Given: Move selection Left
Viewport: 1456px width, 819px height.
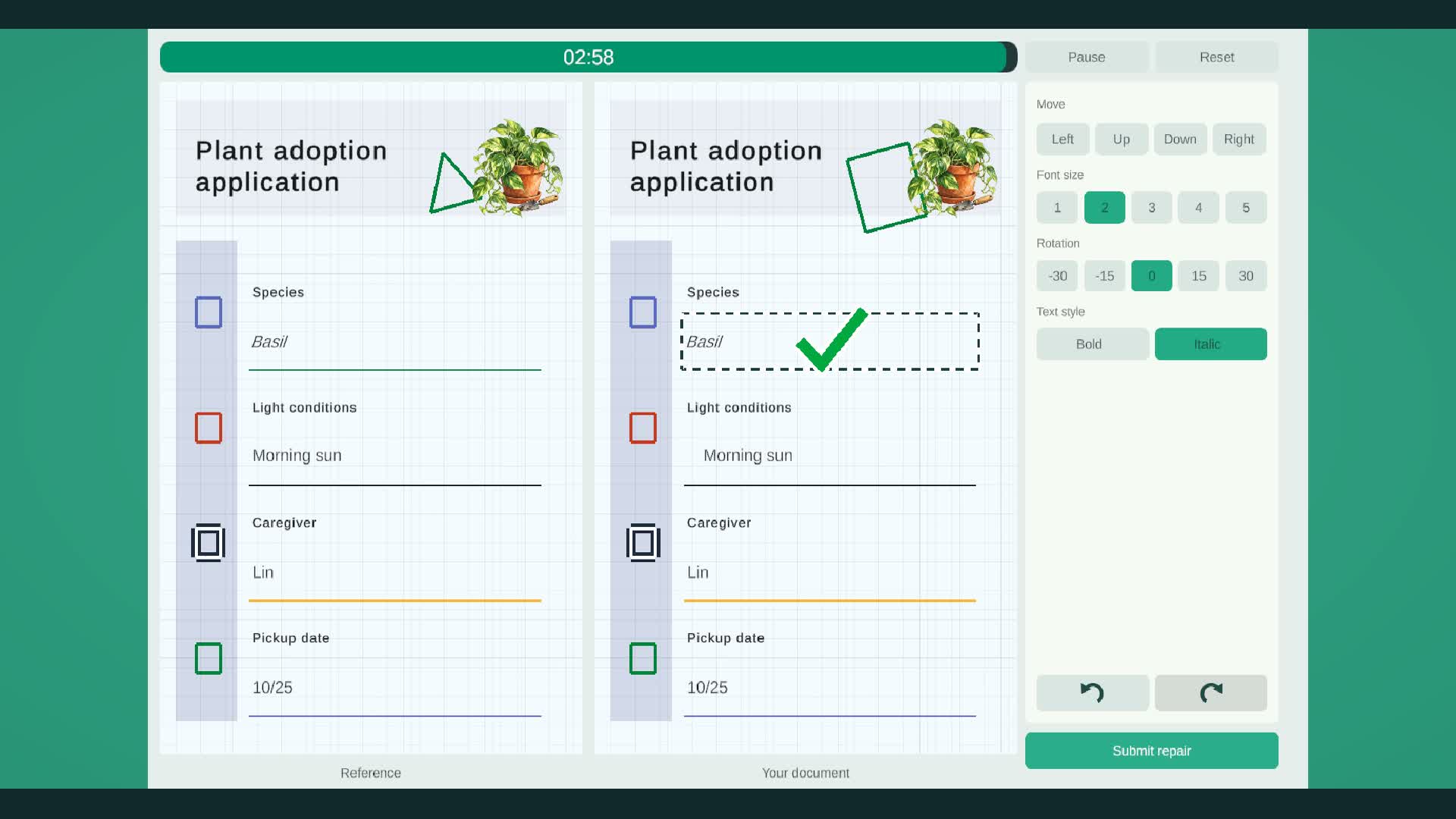Looking at the screenshot, I should [1063, 140].
